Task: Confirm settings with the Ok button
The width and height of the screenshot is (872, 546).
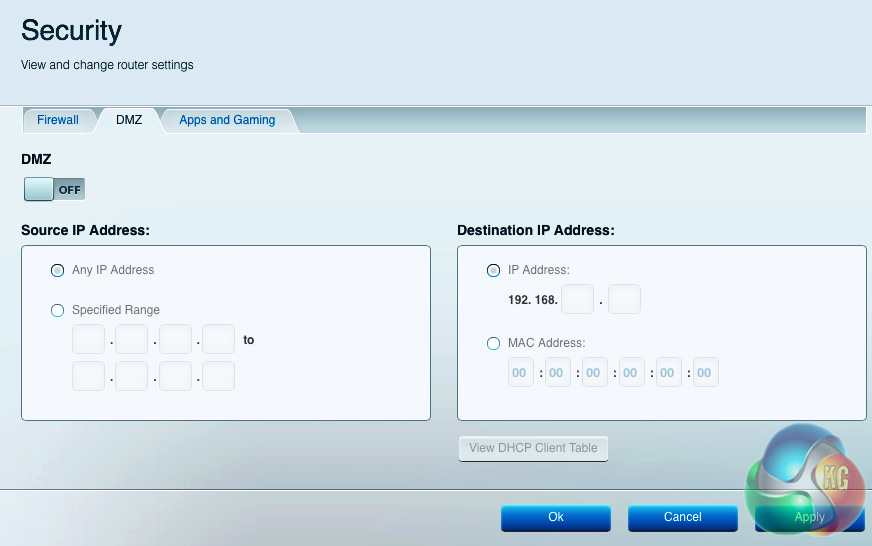Action: 556,518
